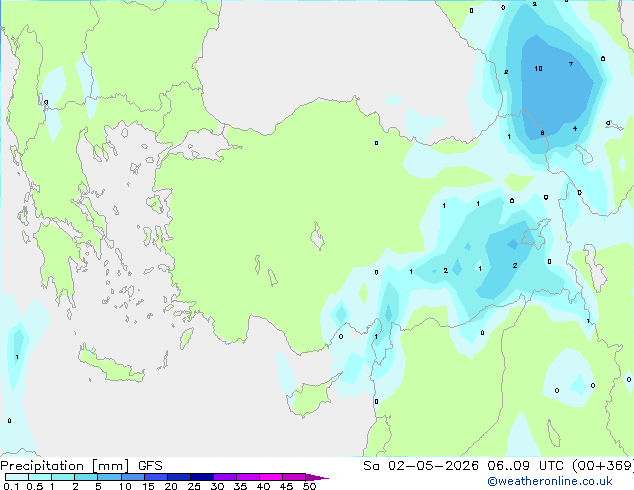Image resolution: width=634 pixels, height=490 pixels.
Task: Click the '10' precipitation value on the map
Action: (x=538, y=69)
